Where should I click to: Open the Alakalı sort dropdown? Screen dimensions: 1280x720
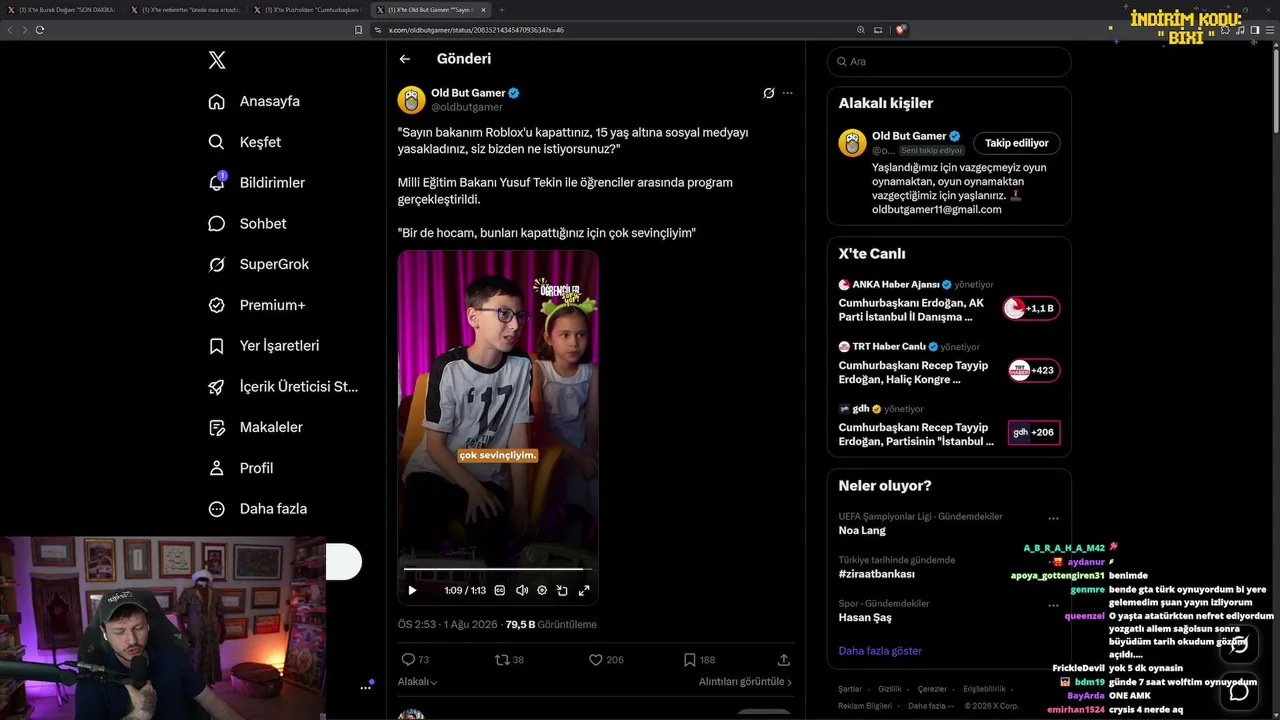418,682
